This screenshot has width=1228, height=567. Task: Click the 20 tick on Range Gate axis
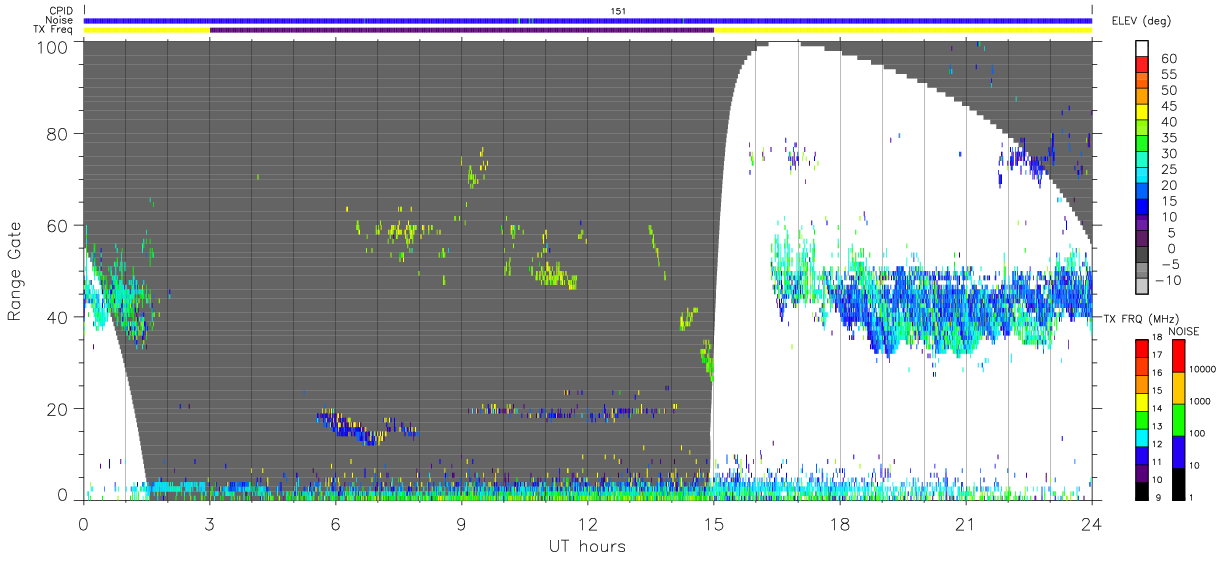pos(57,409)
